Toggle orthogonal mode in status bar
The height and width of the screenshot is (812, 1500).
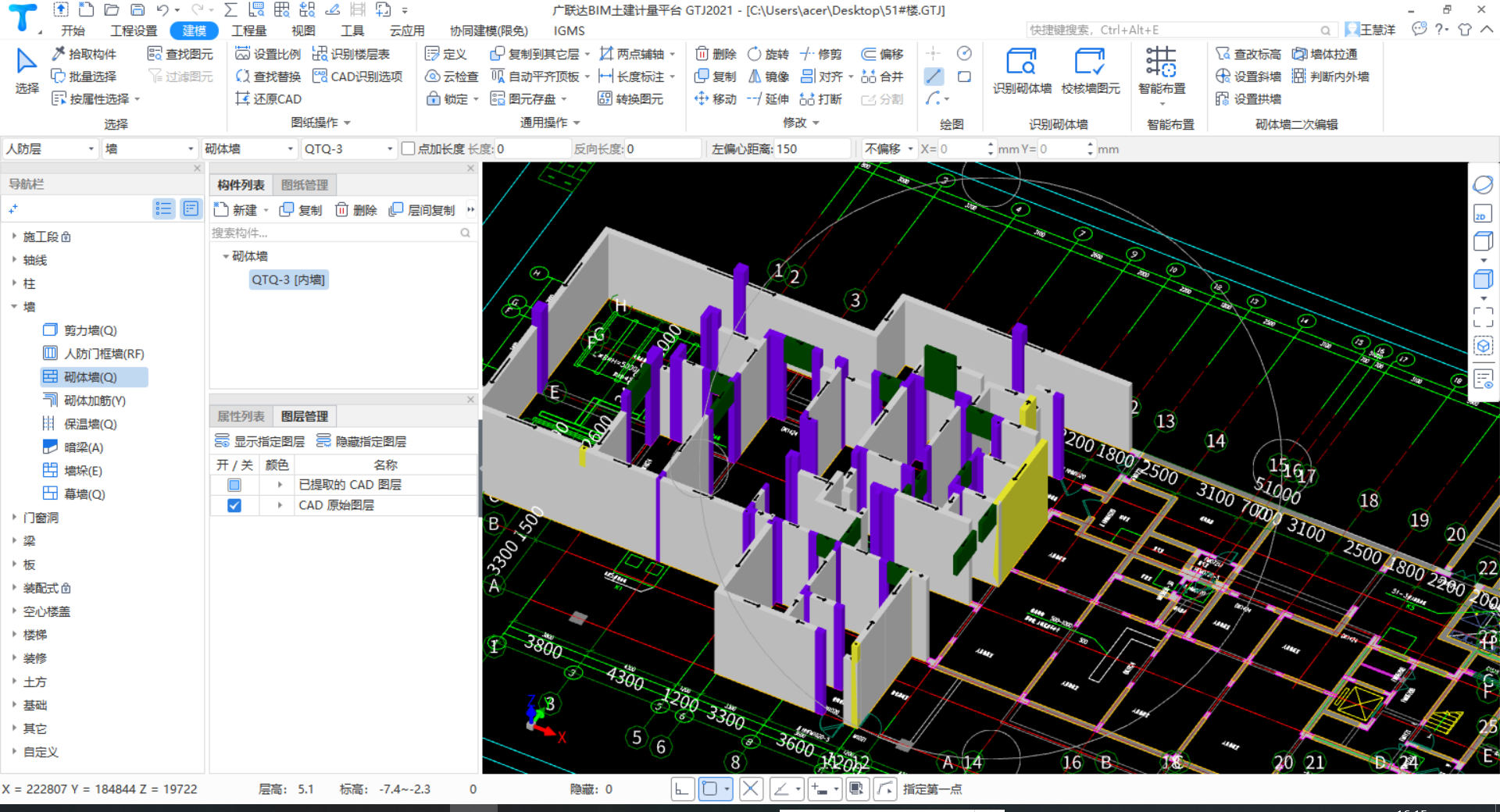[682, 789]
